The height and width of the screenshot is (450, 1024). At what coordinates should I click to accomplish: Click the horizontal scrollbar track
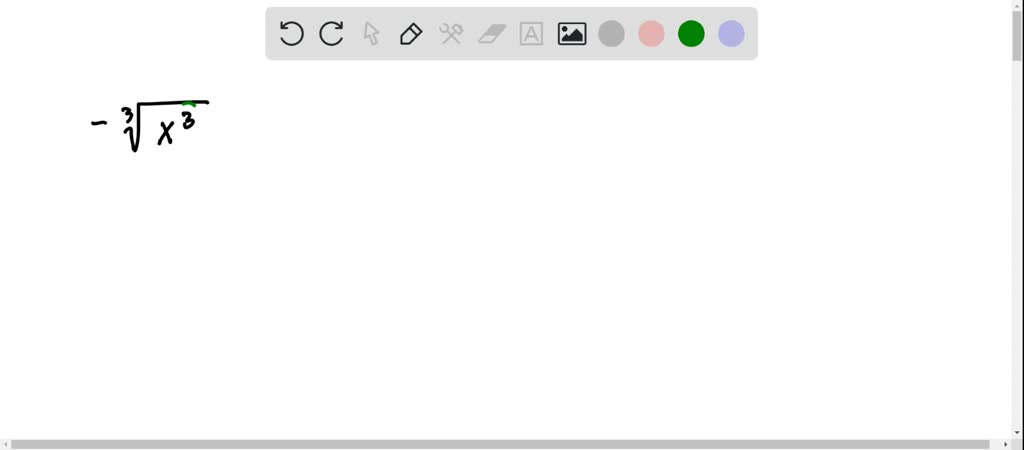tap(505, 445)
